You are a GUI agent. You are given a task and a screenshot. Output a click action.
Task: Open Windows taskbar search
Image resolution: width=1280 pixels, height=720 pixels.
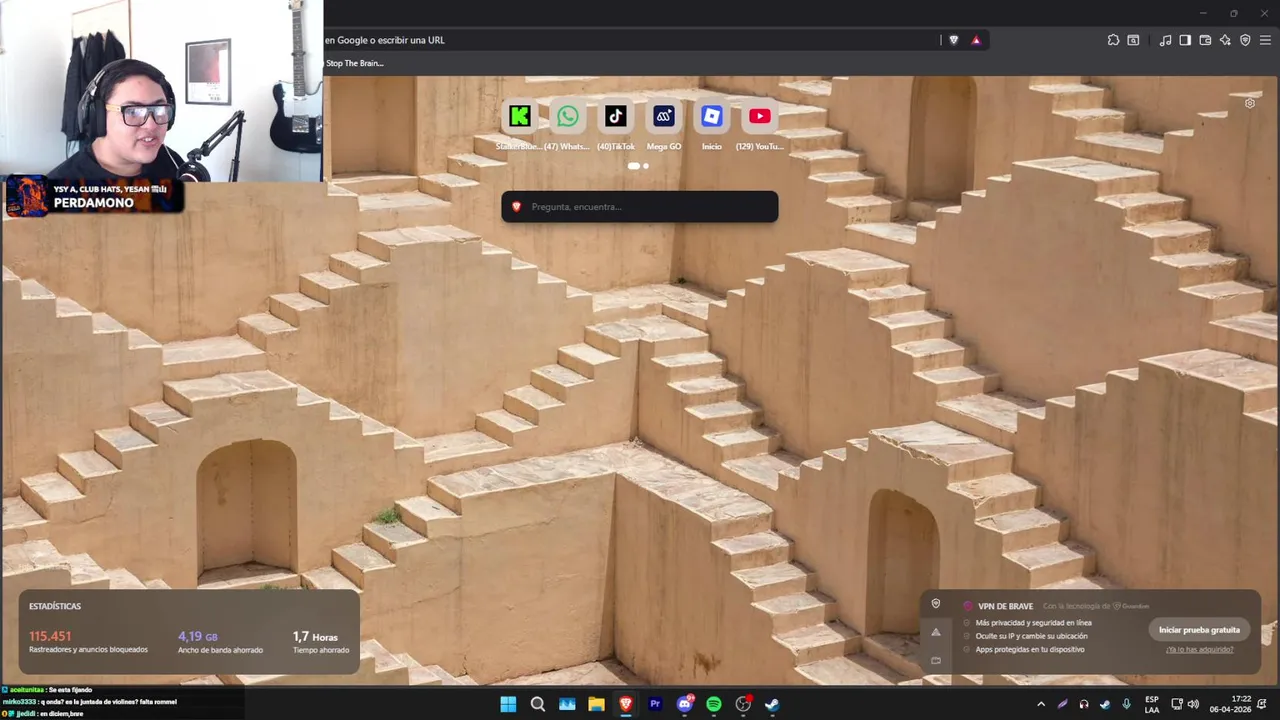pos(538,704)
